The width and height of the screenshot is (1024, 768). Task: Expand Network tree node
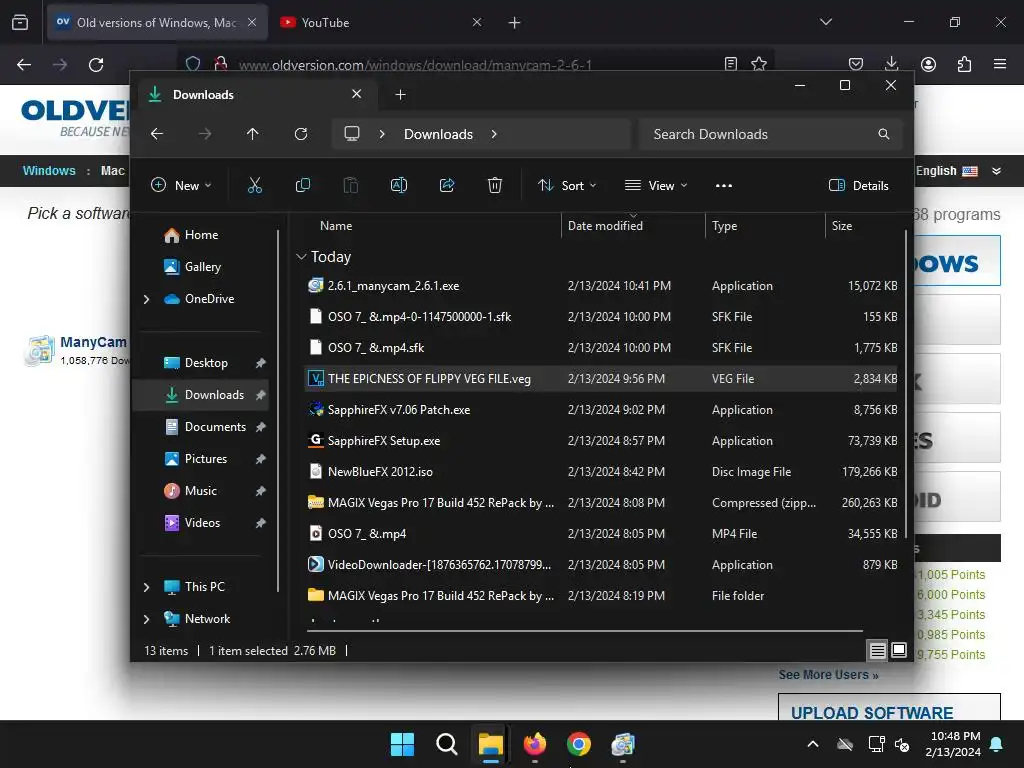(x=146, y=619)
